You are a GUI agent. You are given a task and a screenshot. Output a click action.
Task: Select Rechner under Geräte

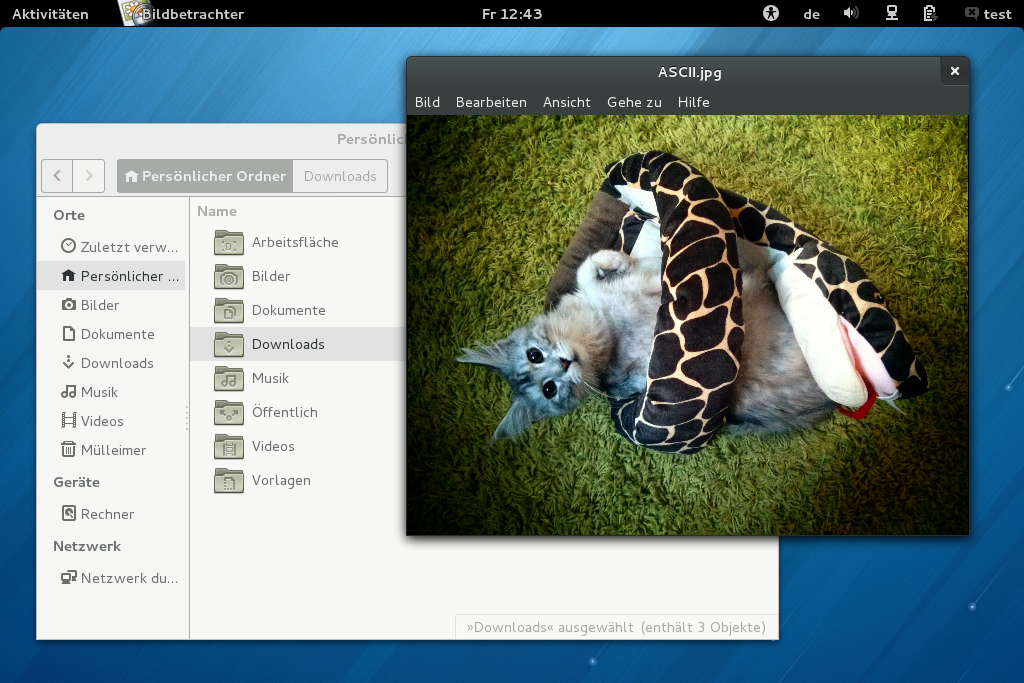click(107, 514)
